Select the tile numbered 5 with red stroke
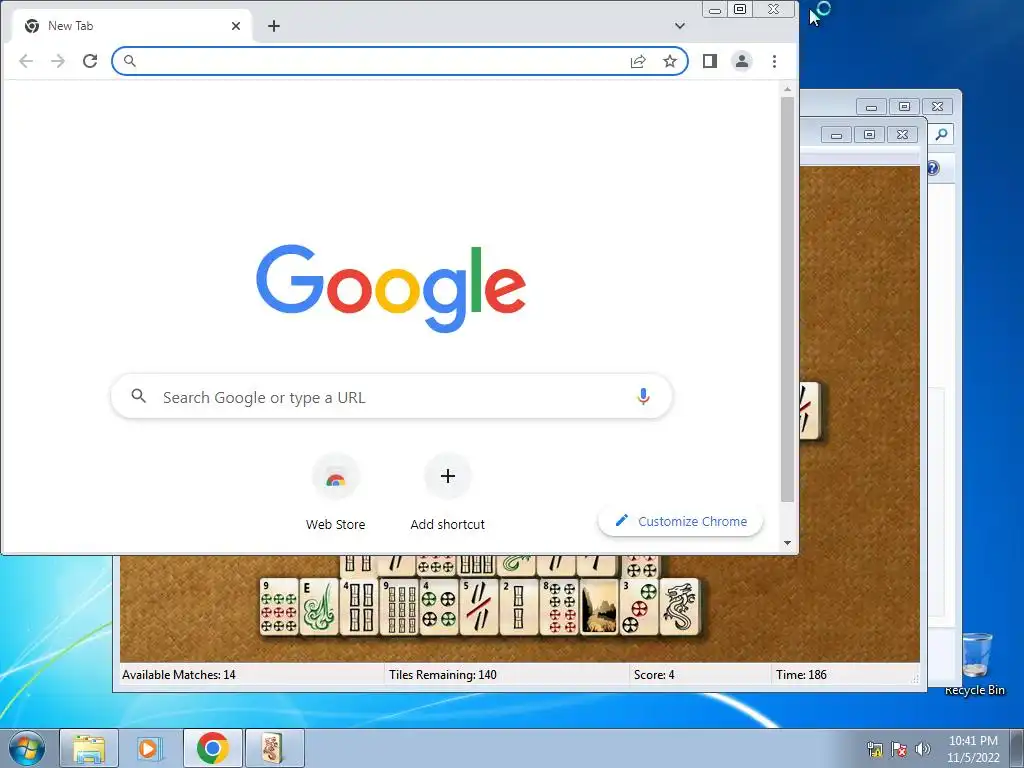Image resolution: width=1024 pixels, height=768 pixels. pyautogui.click(x=479, y=607)
